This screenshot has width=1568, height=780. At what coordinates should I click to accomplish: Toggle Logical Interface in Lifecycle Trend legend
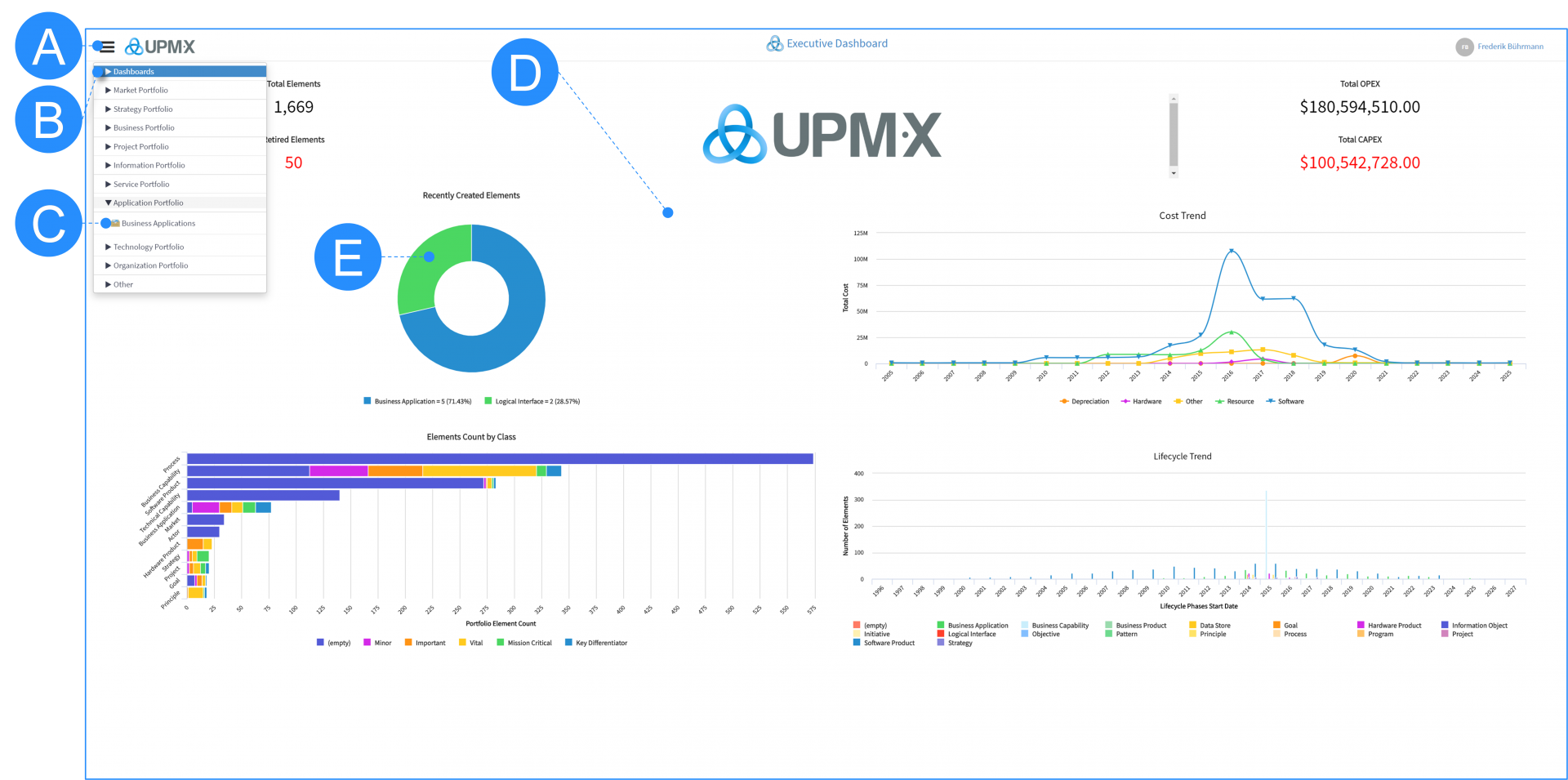966,634
